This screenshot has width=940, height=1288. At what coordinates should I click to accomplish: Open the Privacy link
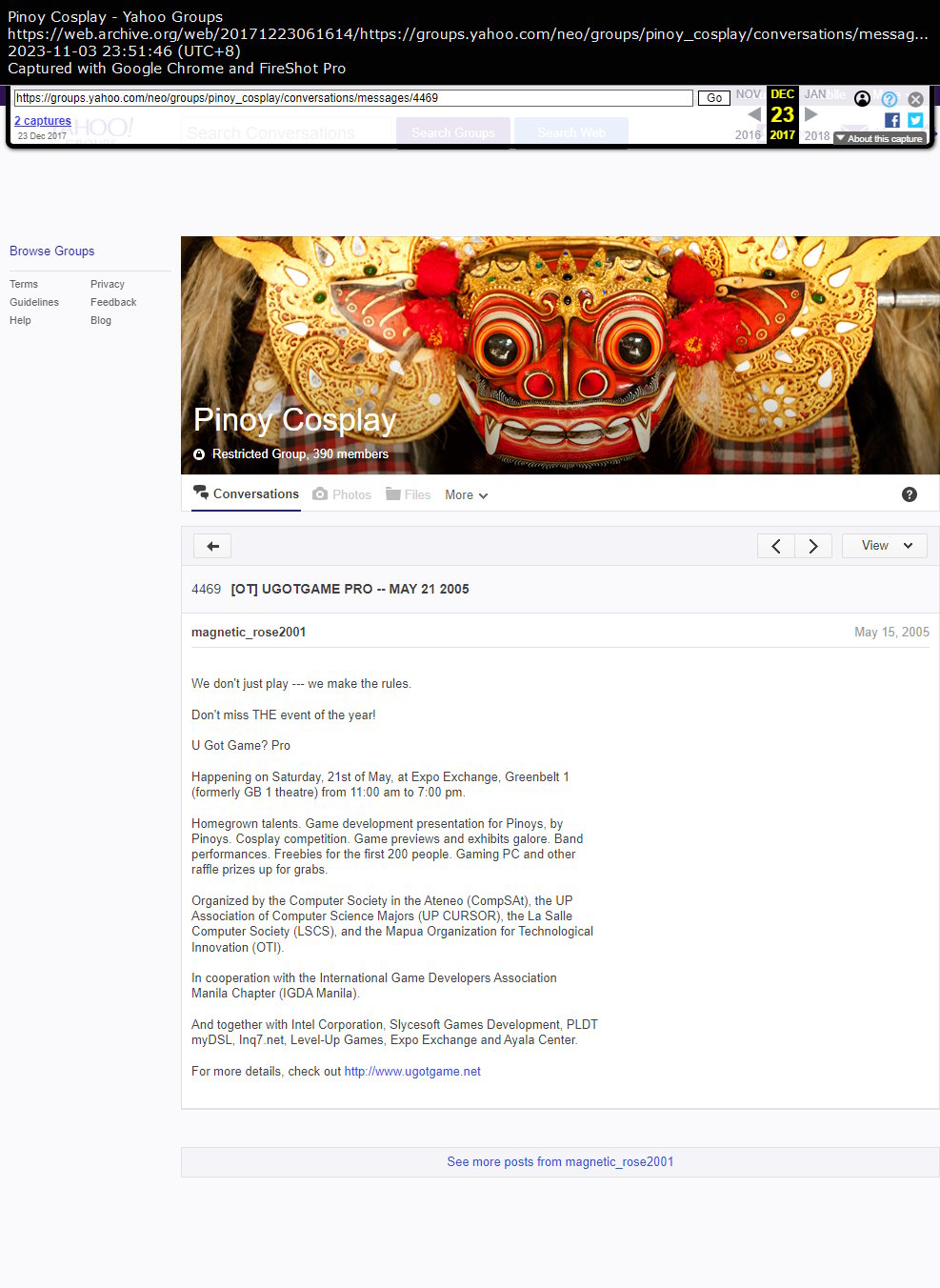point(108,284)
